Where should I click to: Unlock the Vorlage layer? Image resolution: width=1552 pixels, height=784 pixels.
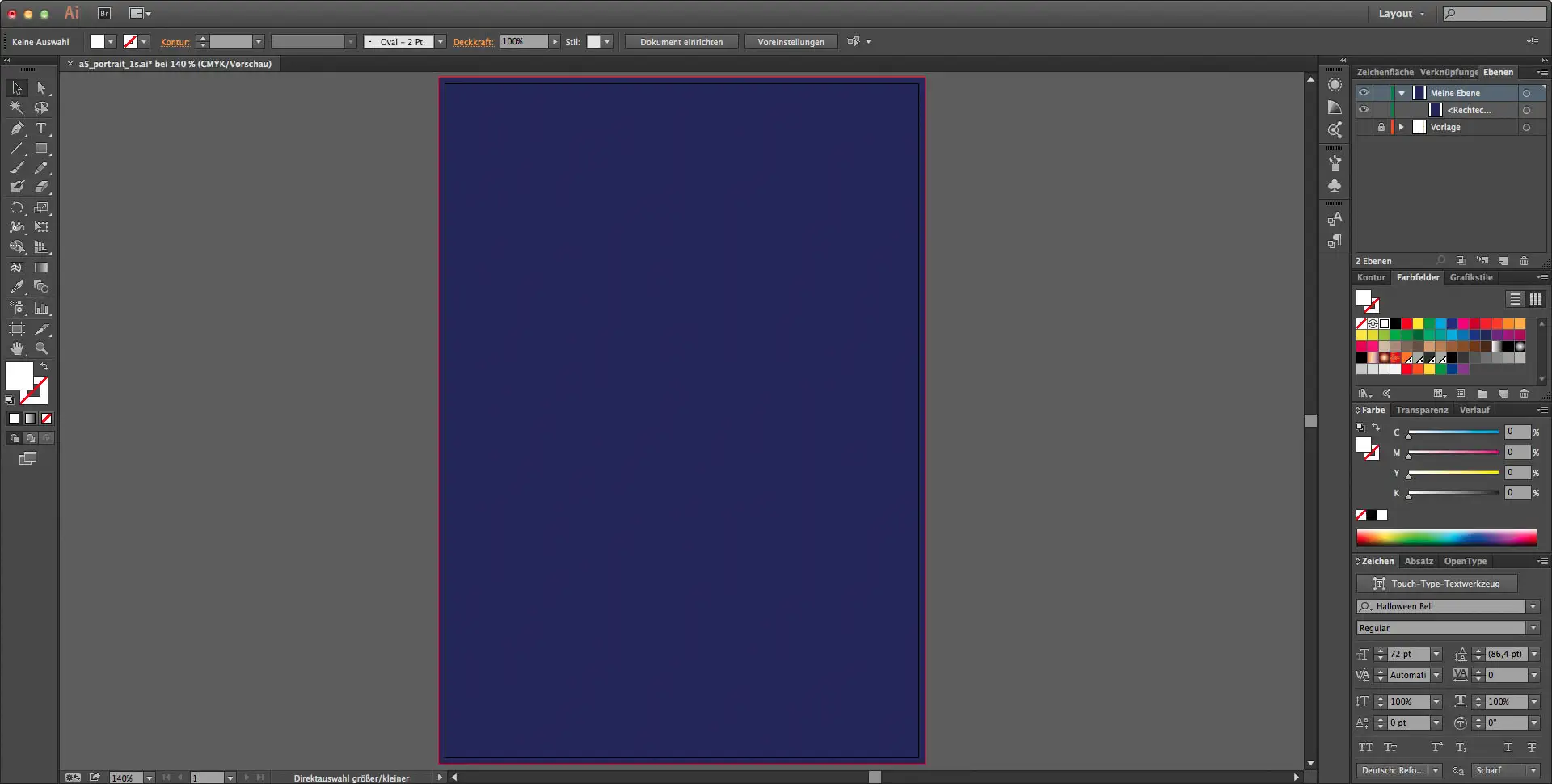(1381, 128)
